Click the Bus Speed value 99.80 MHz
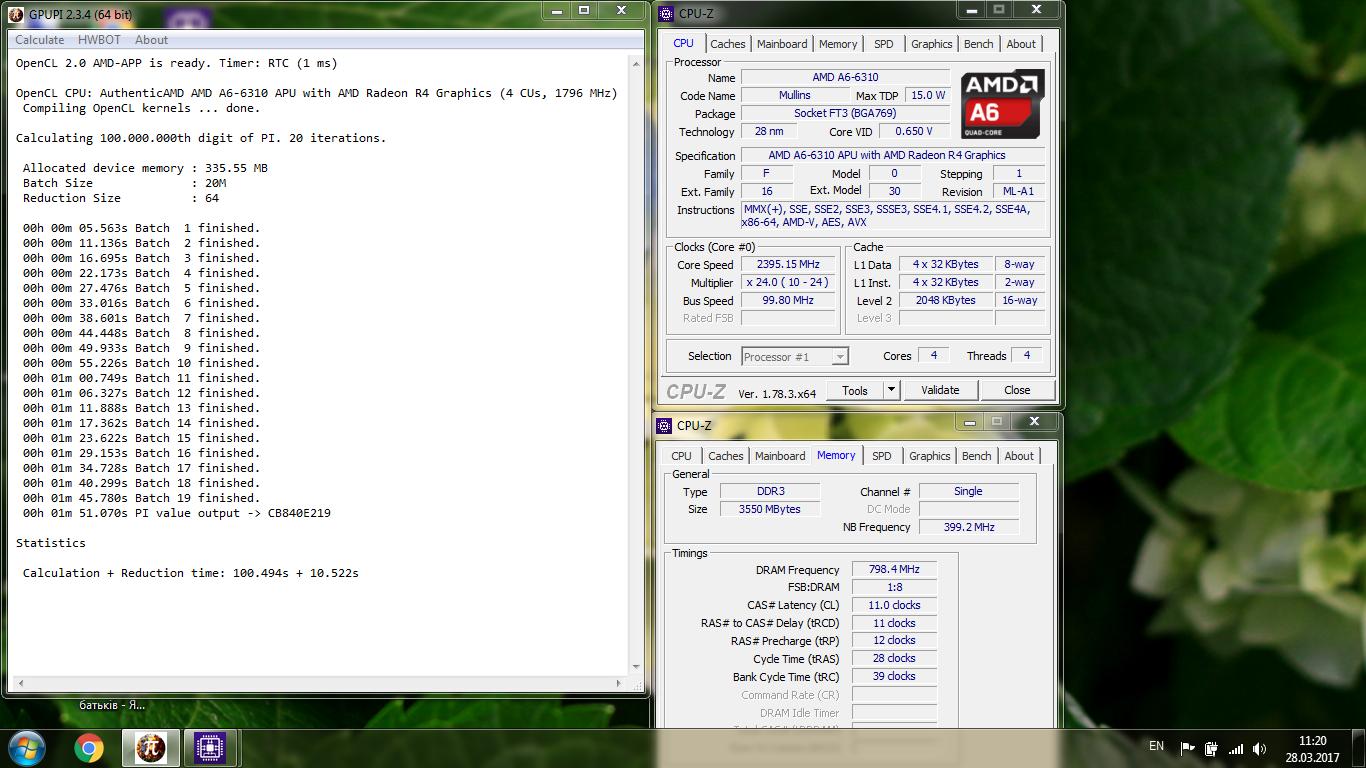The image size is (1366, 768). pyautogui.click(x=788, y=301)
